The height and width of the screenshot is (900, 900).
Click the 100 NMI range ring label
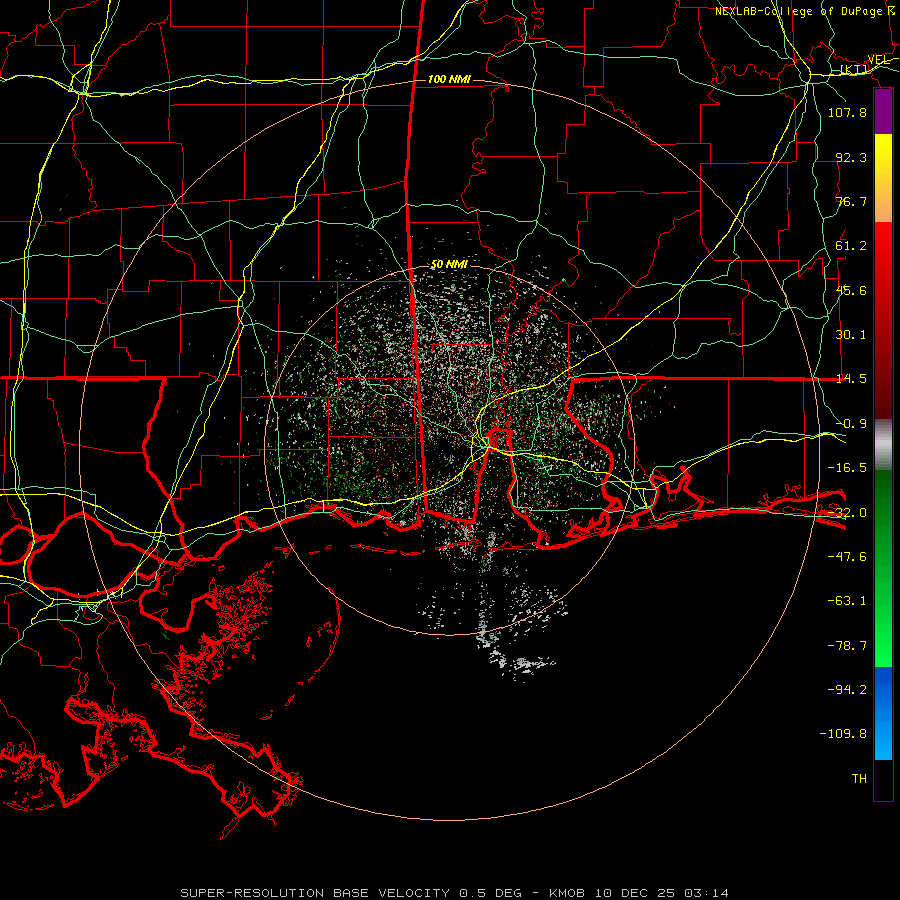449,79
